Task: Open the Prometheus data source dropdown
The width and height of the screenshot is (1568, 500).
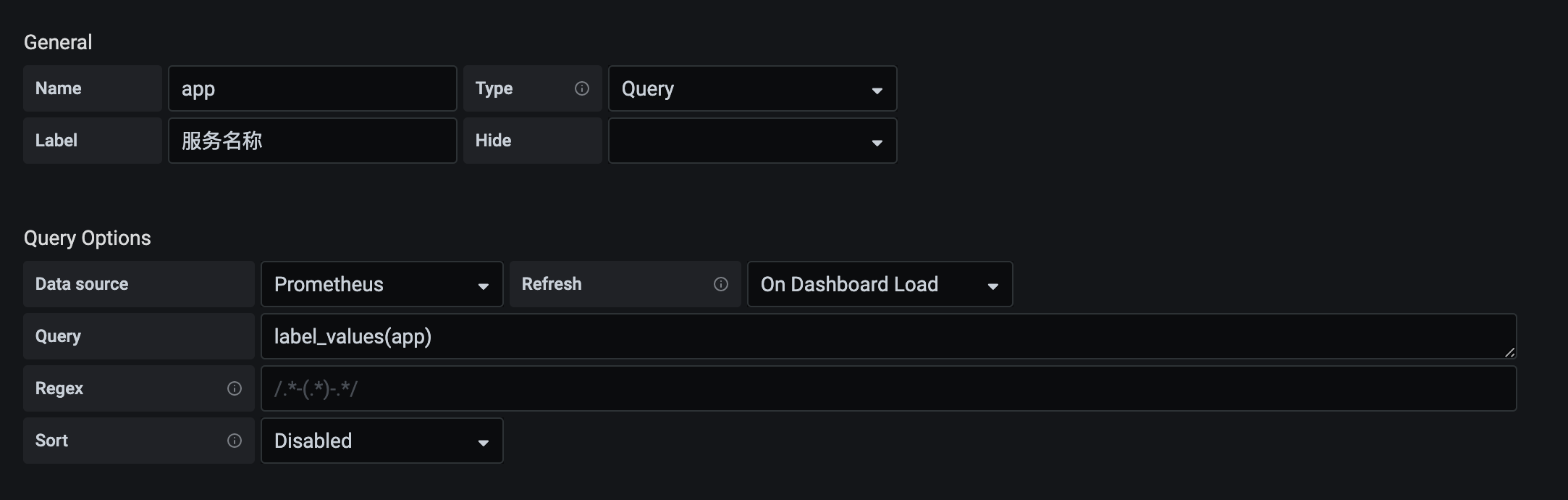Action: 382,284
